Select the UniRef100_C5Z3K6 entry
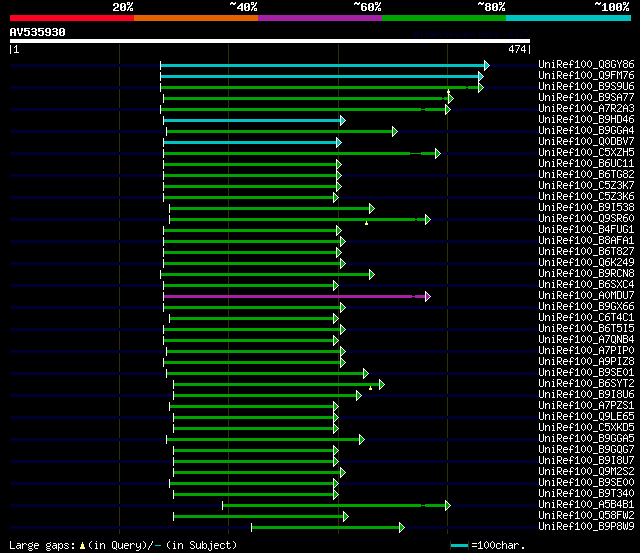The height and width of the screenshot is (553, 640). [x=586, y=197]
